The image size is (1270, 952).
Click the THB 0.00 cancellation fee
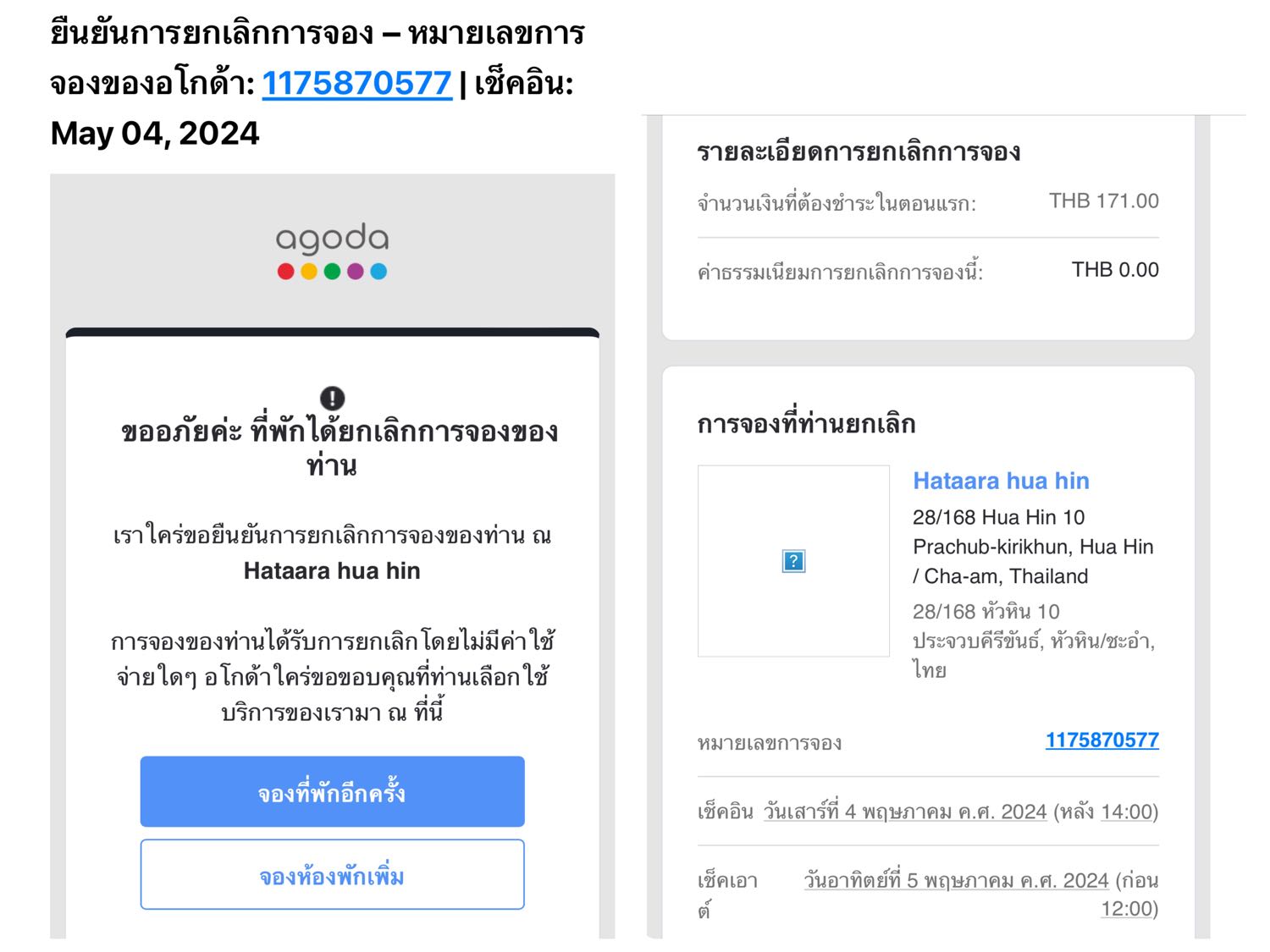point(1115,270)
